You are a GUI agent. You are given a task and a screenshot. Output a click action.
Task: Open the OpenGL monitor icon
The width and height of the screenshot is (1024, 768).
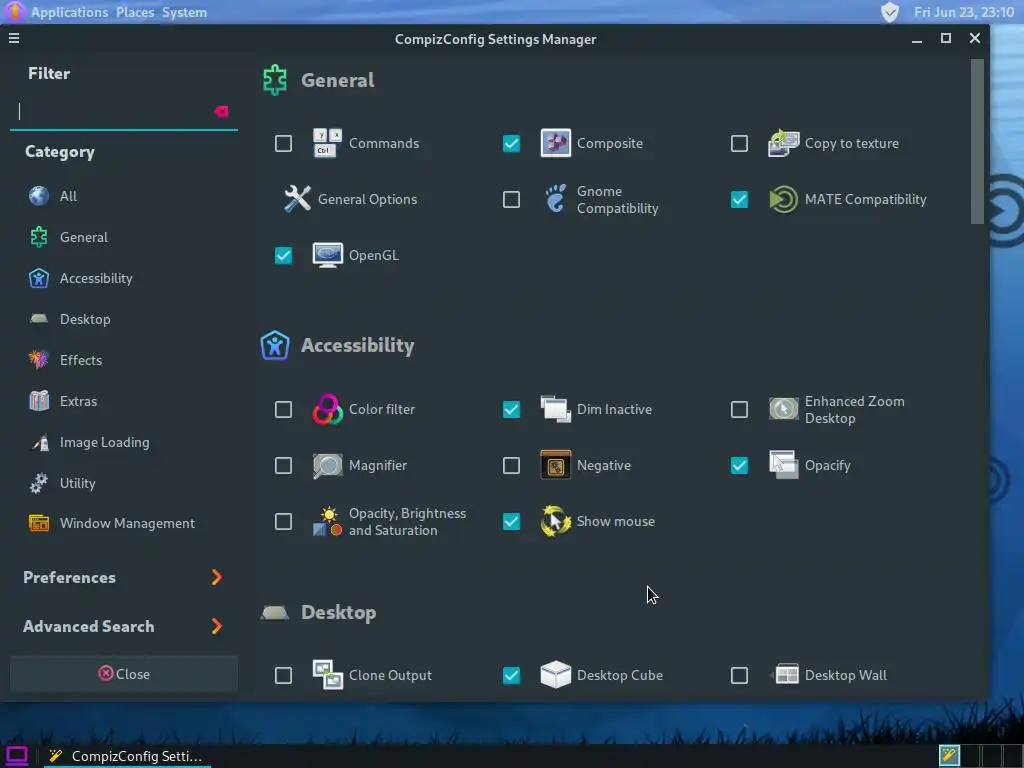pyautogui.click(x=327, y=255)
